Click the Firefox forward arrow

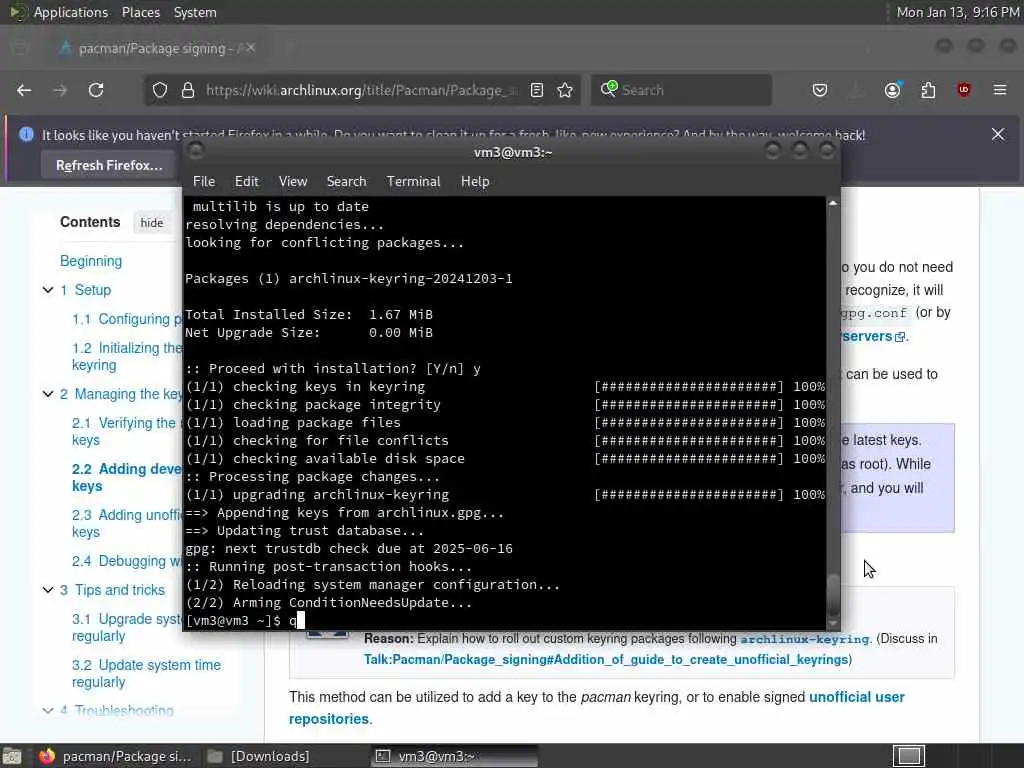[60, 90]
